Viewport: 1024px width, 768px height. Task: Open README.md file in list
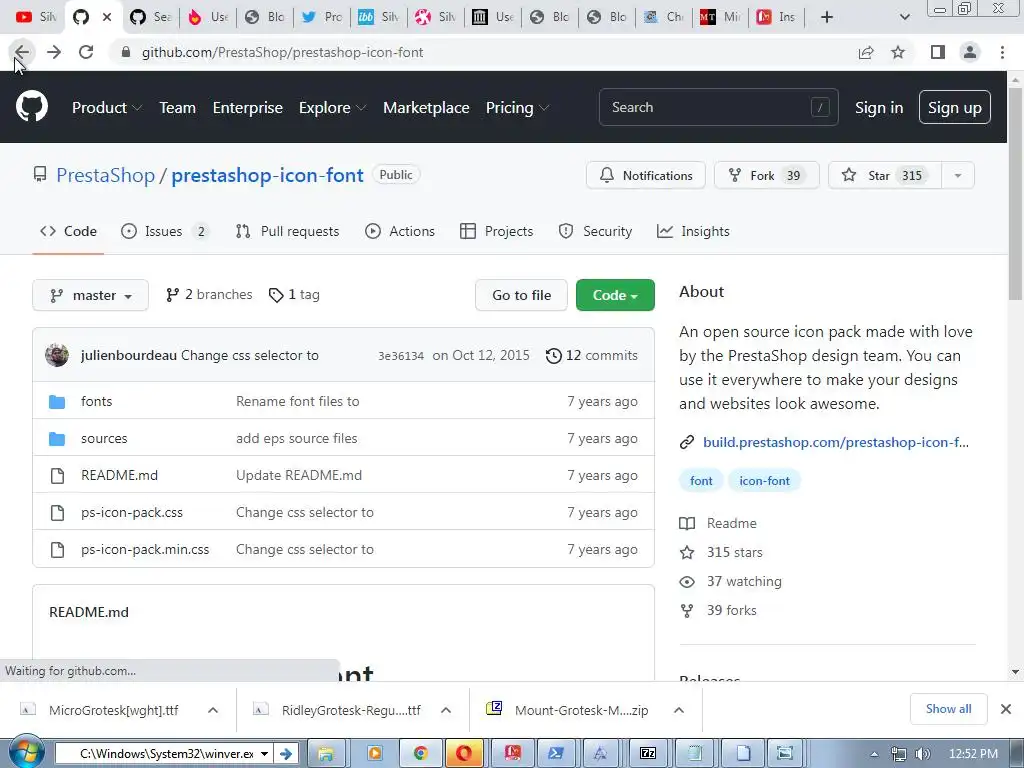120,475
